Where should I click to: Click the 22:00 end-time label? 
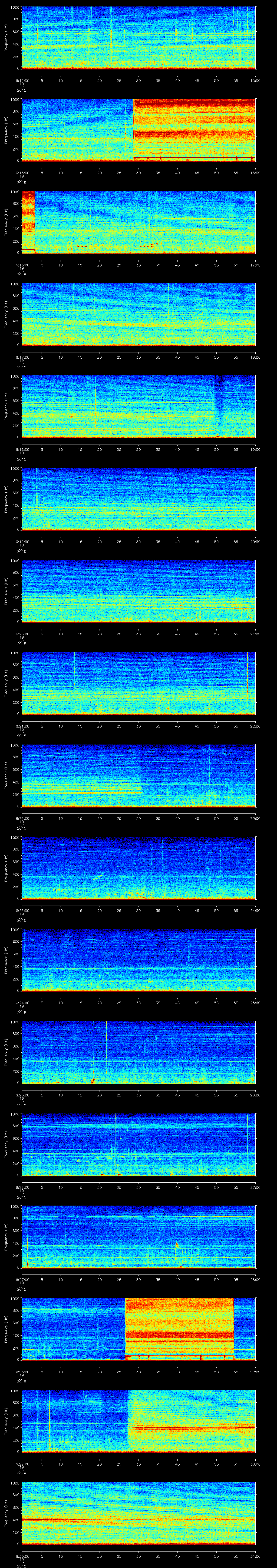[x=256, y=726]
